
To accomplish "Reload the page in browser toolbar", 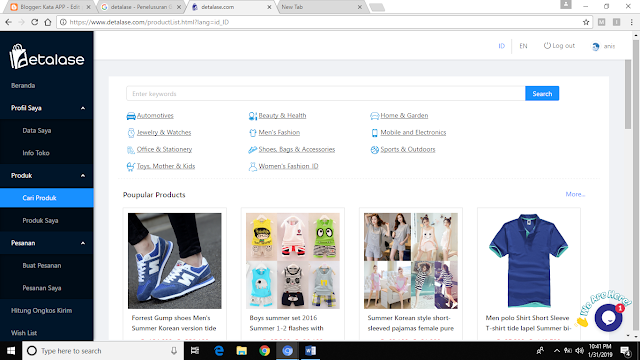I will (x=35, y=22).
